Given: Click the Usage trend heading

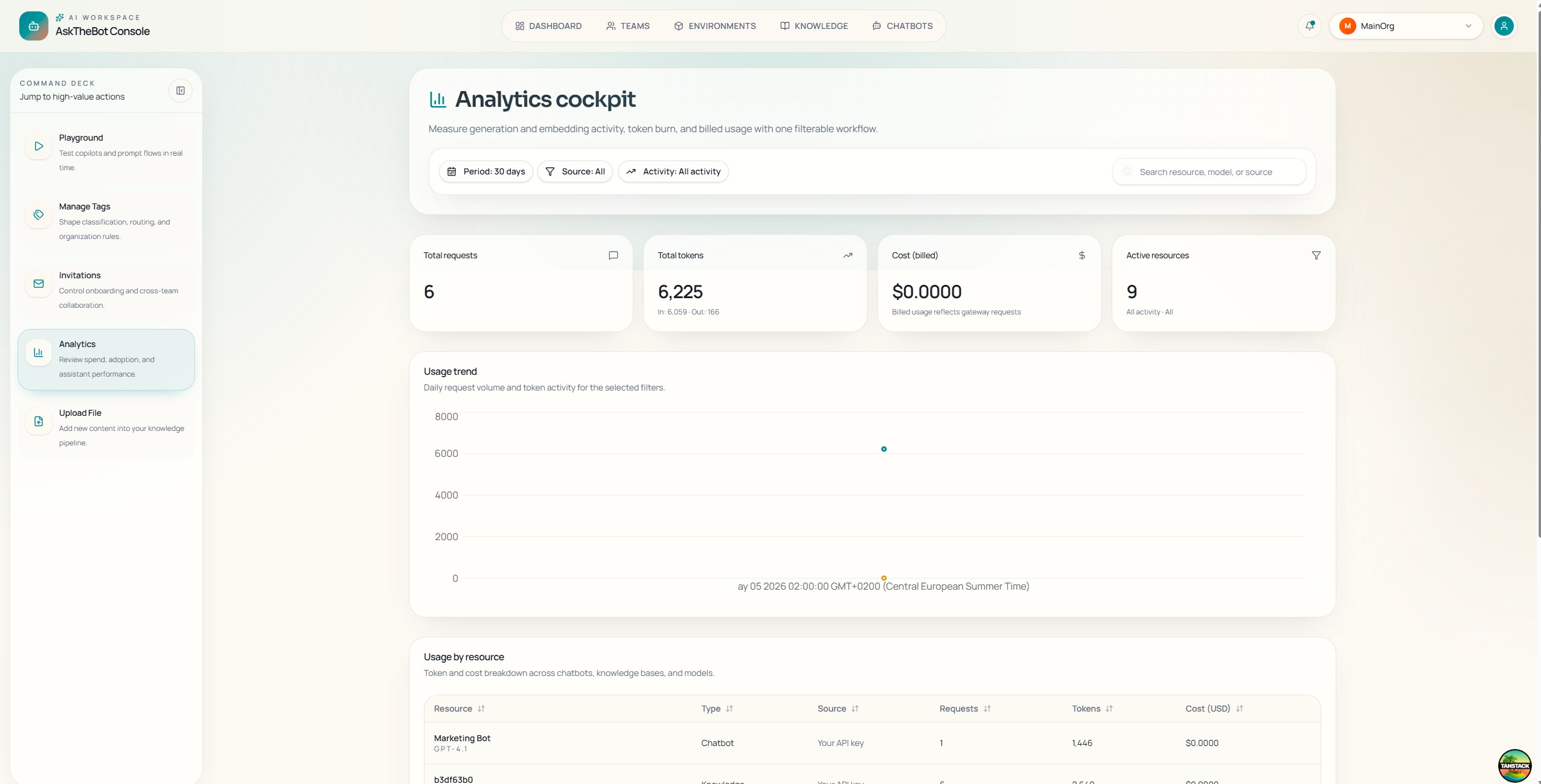Looking at the screenshot, I should click(450, 371).
